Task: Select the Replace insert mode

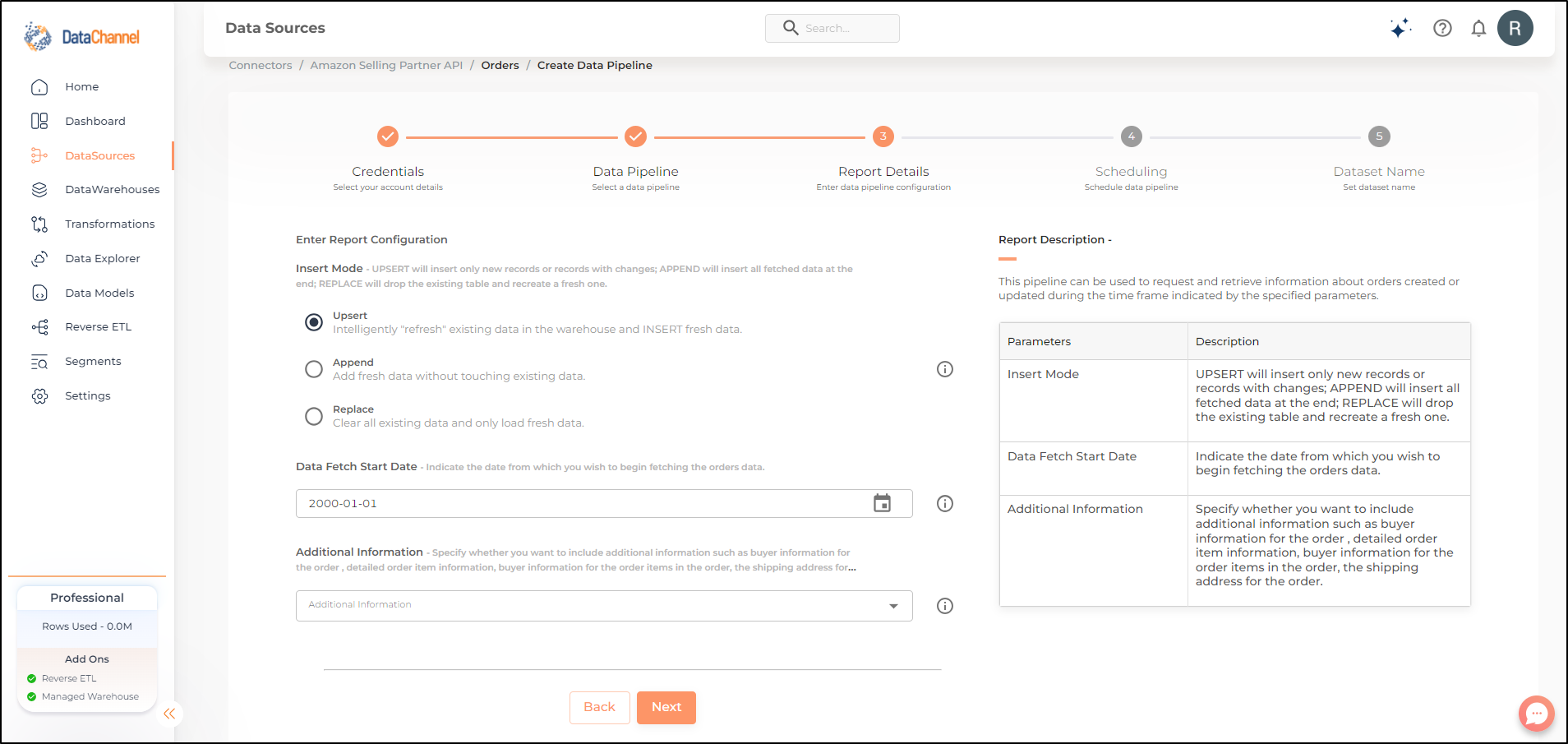Action: click(314, 416)
